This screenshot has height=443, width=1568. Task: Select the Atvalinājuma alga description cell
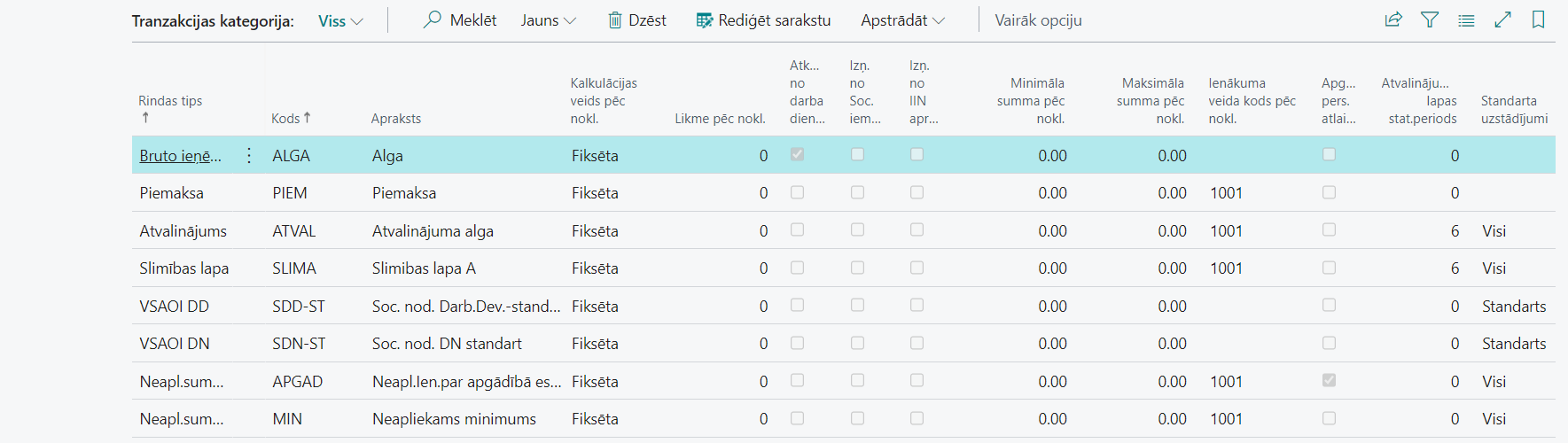pyautogui.click(x=433, y=231)
